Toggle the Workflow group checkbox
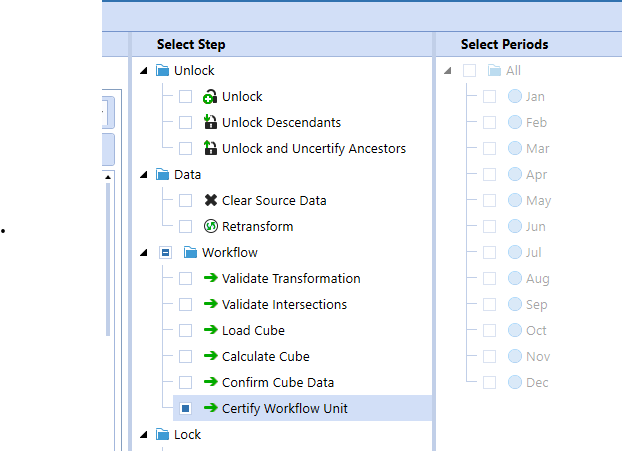This screenshot has width=622, height=451. point(165,252)
